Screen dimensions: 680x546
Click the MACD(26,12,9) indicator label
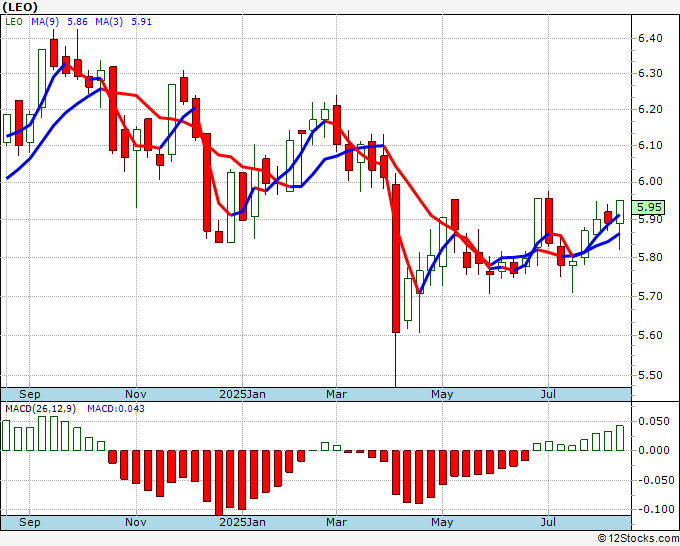pyautogui.click(x=40, y=409)
